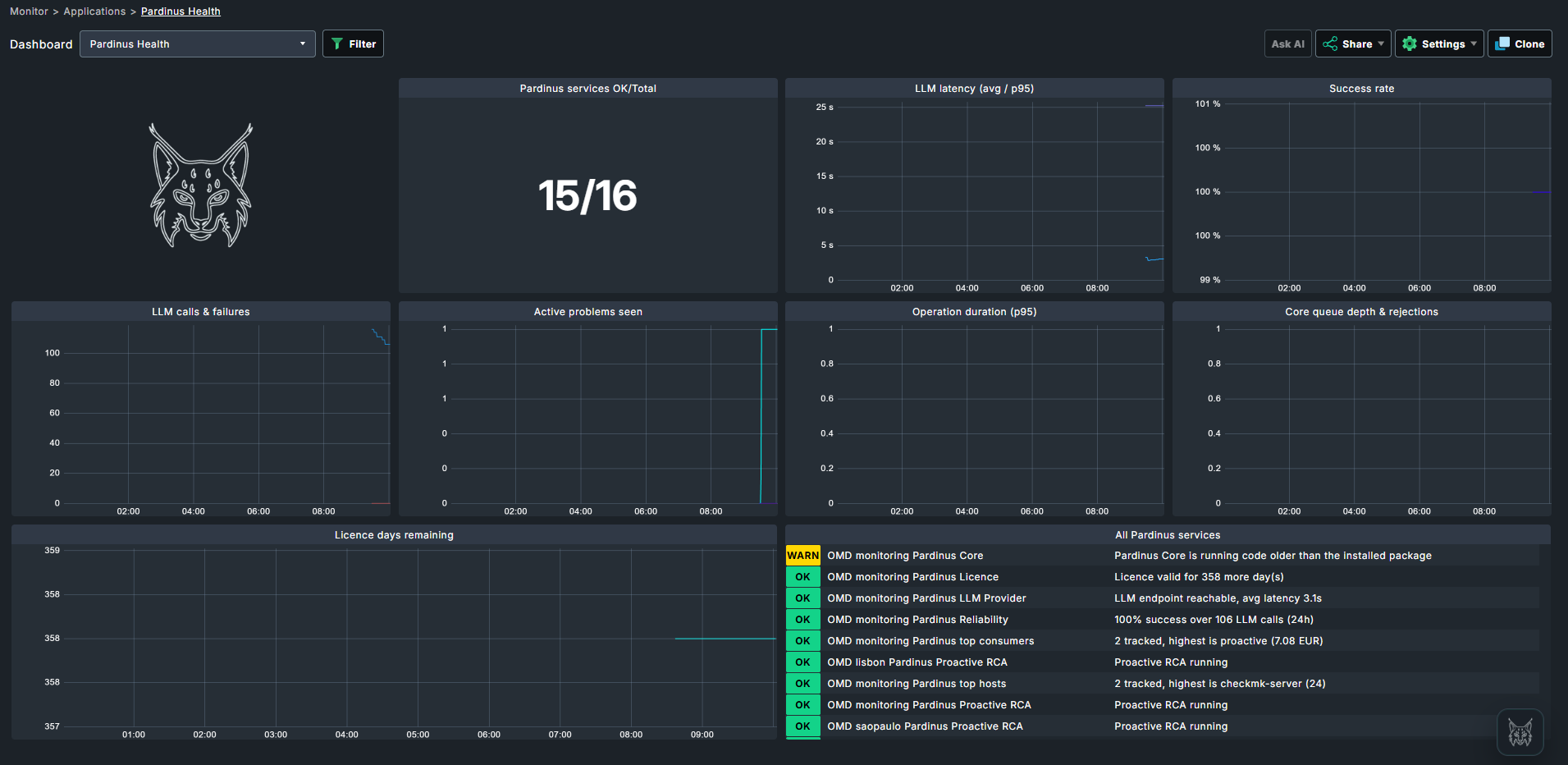1568x765 pixels.
Task: Click the WARN status badge for Pardinus Core
Action: click(x=802, y=556)
